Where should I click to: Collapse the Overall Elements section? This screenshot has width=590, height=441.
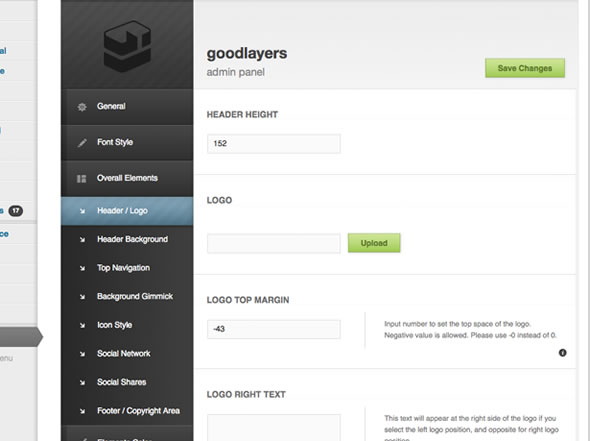point(127,179)
